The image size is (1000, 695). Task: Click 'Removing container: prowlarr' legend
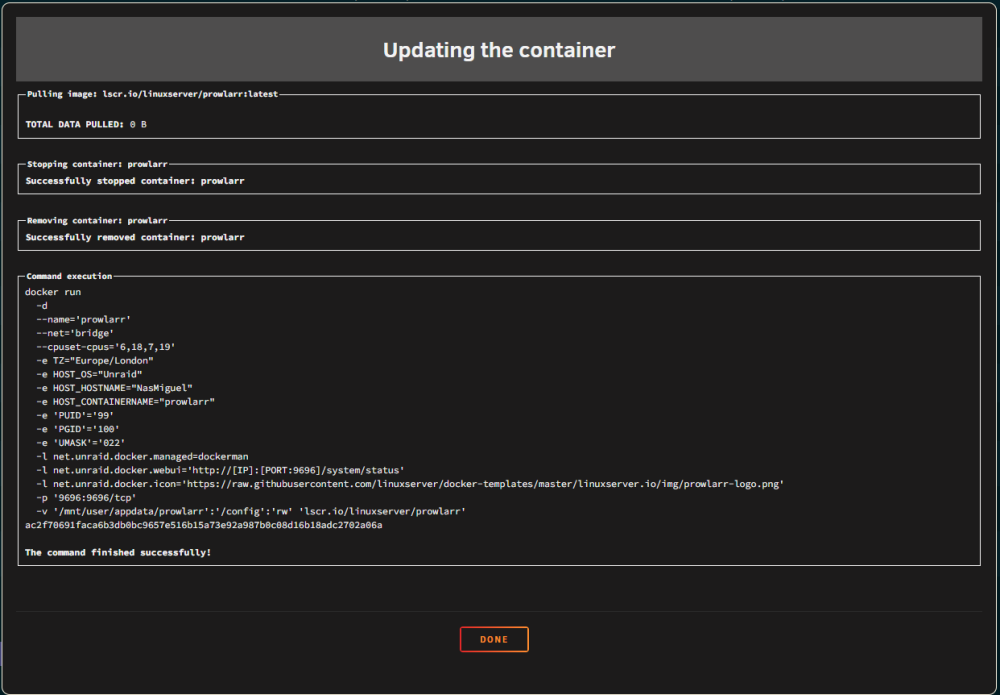tap(97, 220)
